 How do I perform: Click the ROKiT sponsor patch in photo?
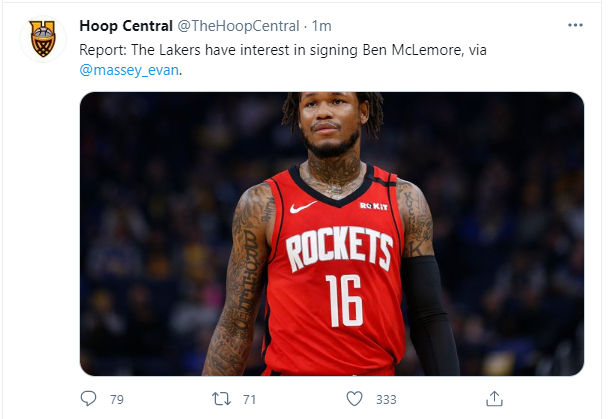coord(374,206)
